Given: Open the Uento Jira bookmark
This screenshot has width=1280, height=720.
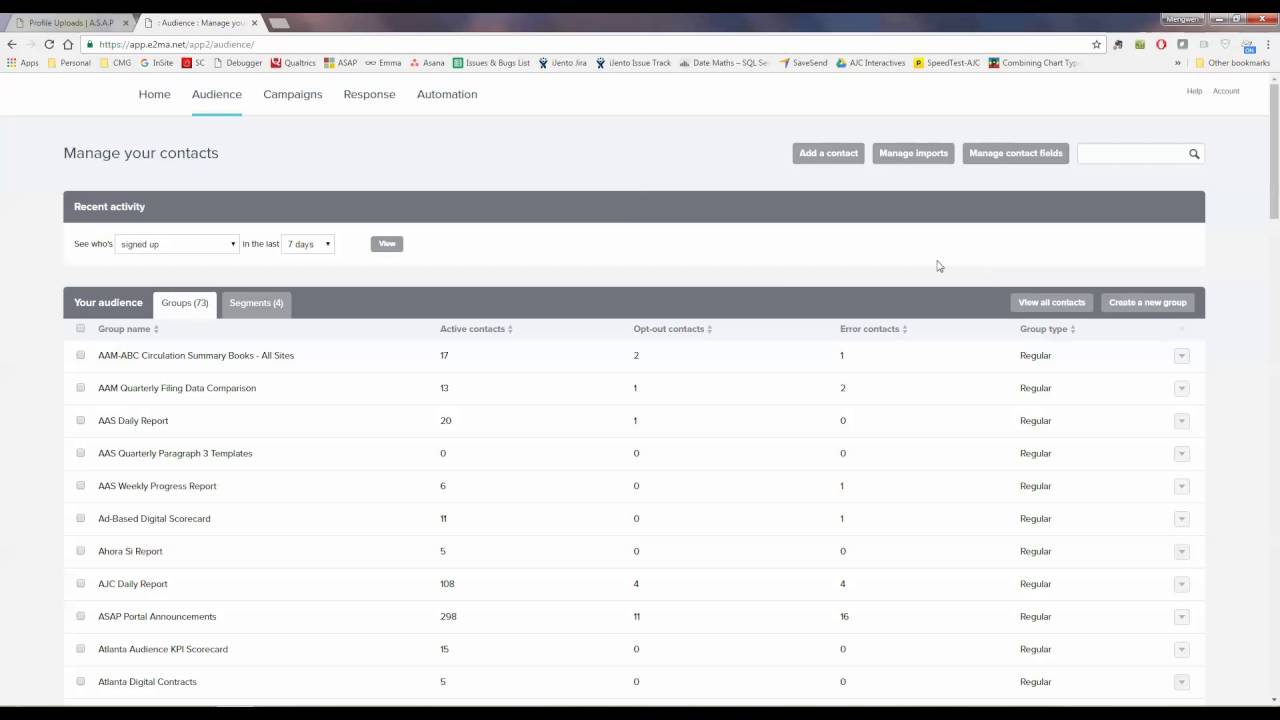Looking at the screenshot, I should pyautogui.click(x=563, y=63).
